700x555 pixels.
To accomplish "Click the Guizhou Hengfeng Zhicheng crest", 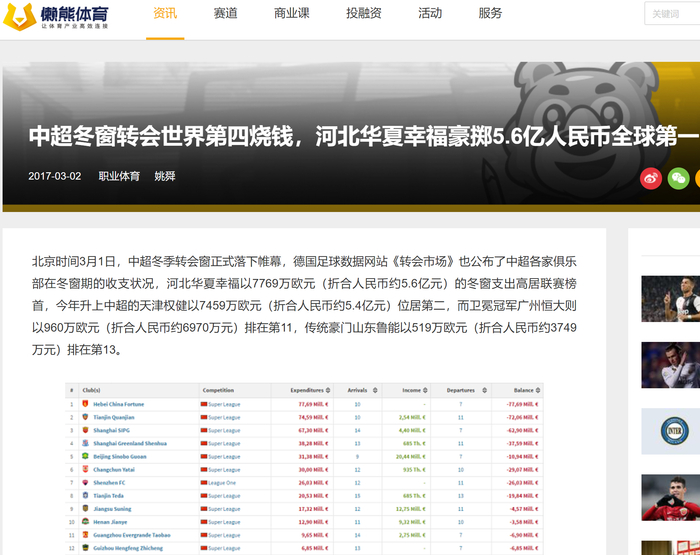I will pos(85,547).
